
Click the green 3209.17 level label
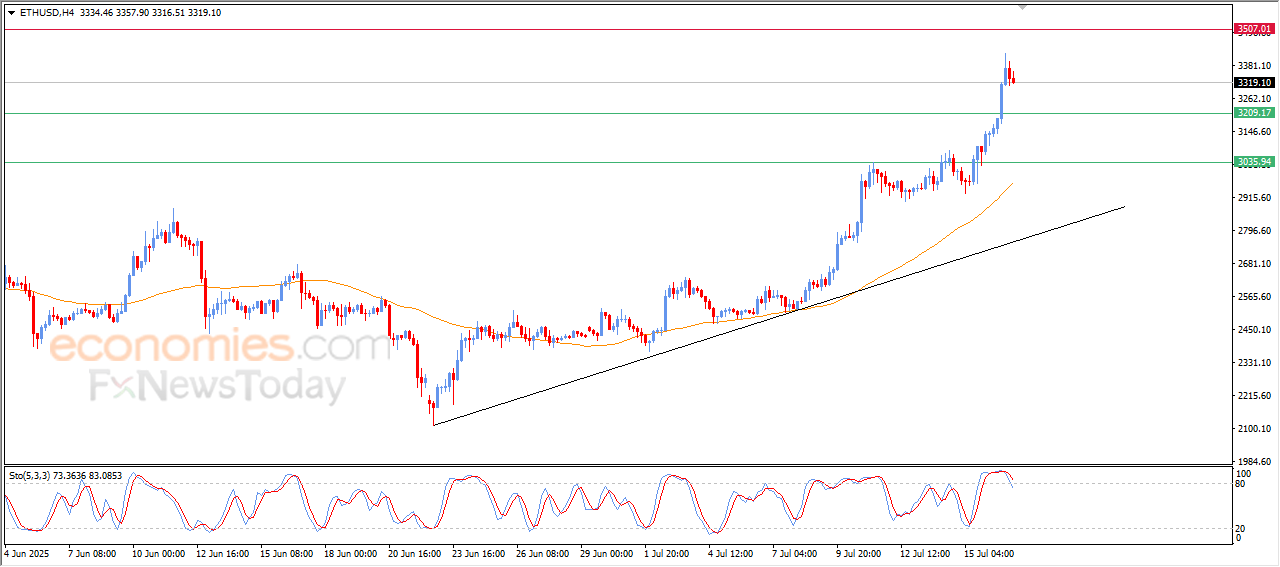coord(1253,113)
